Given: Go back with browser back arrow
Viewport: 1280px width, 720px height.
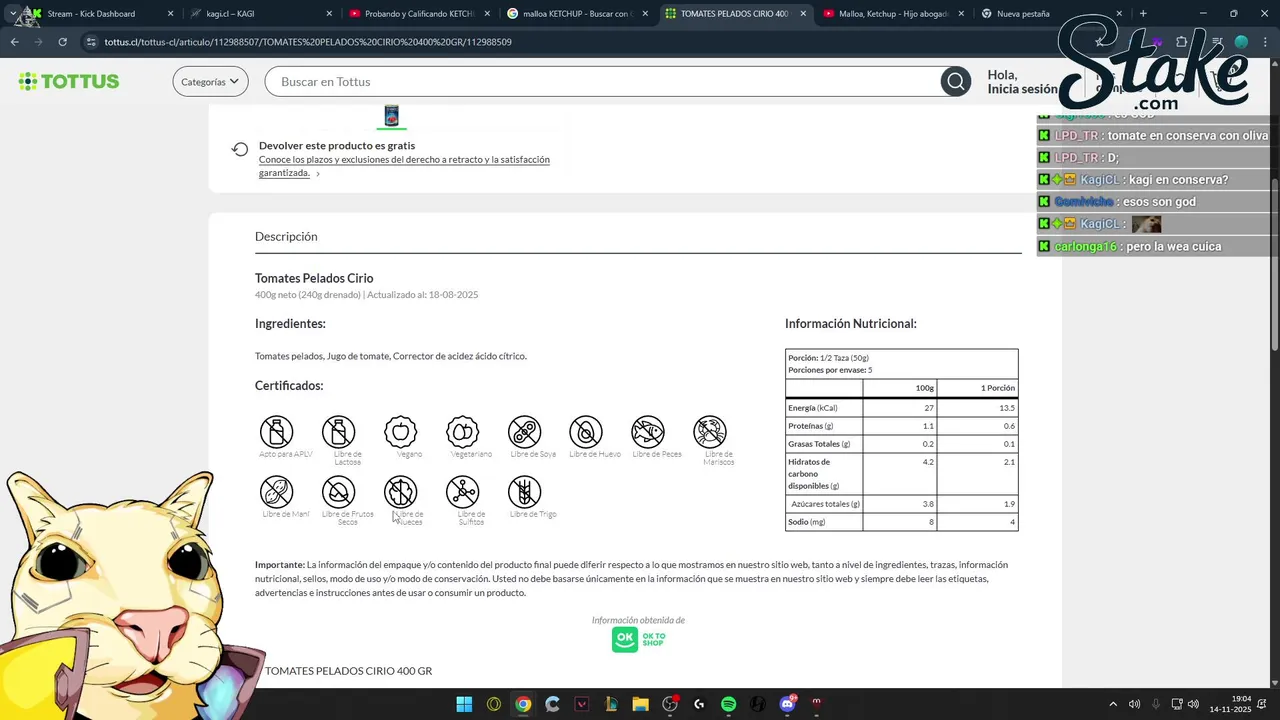Looking at the screenshot, I should [x=14, y=42].
